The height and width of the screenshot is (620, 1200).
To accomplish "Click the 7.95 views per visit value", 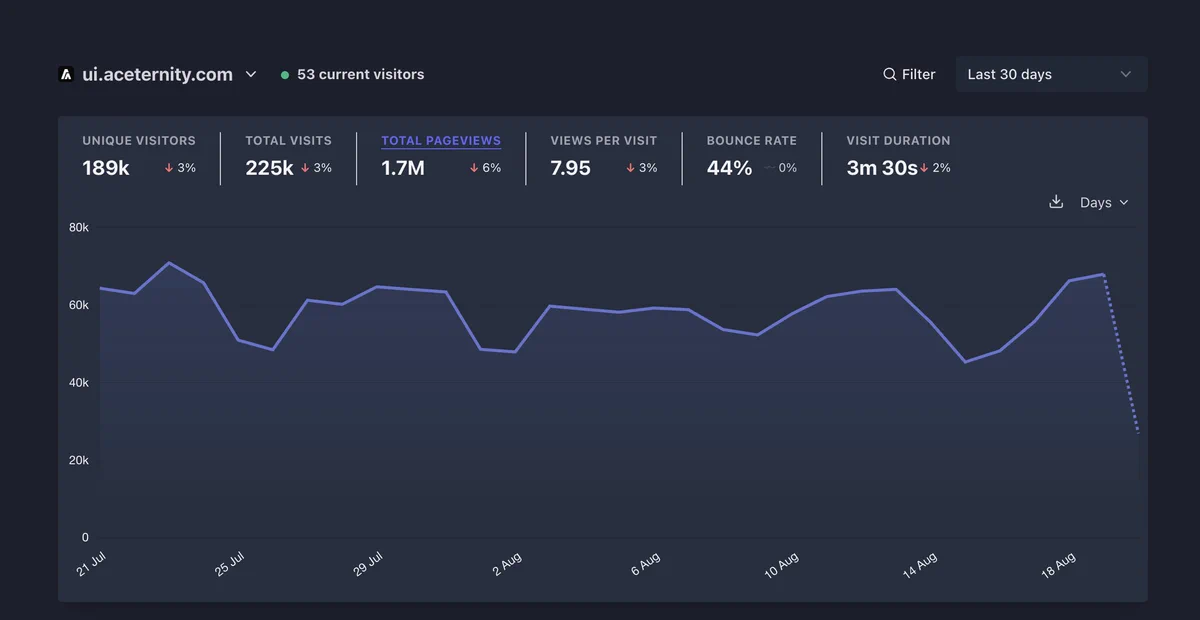I will coord(570,168).
